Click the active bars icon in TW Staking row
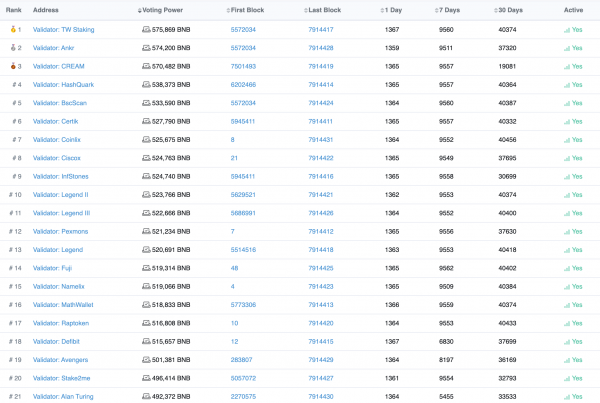The image size is (600, 403). click(567, 30)
